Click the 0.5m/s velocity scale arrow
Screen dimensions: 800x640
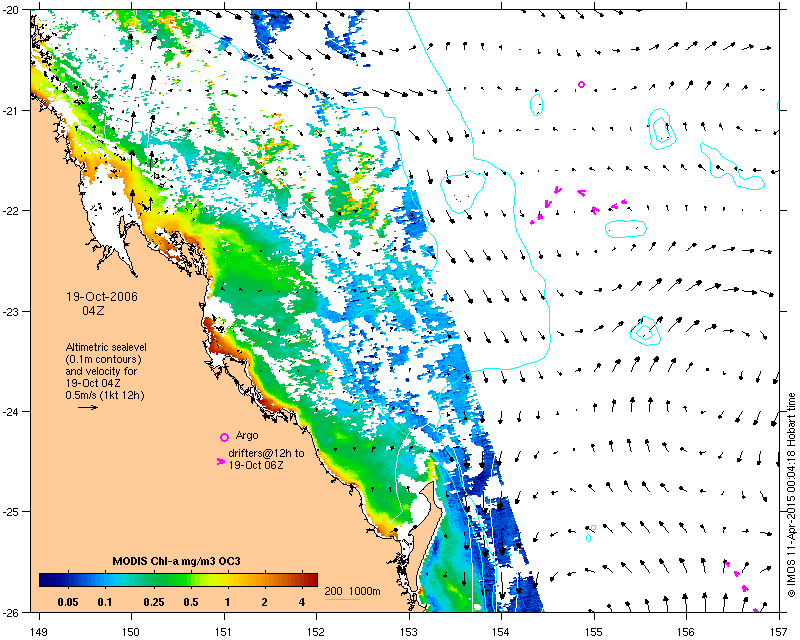pyautogui.click(x=88, y=407)
